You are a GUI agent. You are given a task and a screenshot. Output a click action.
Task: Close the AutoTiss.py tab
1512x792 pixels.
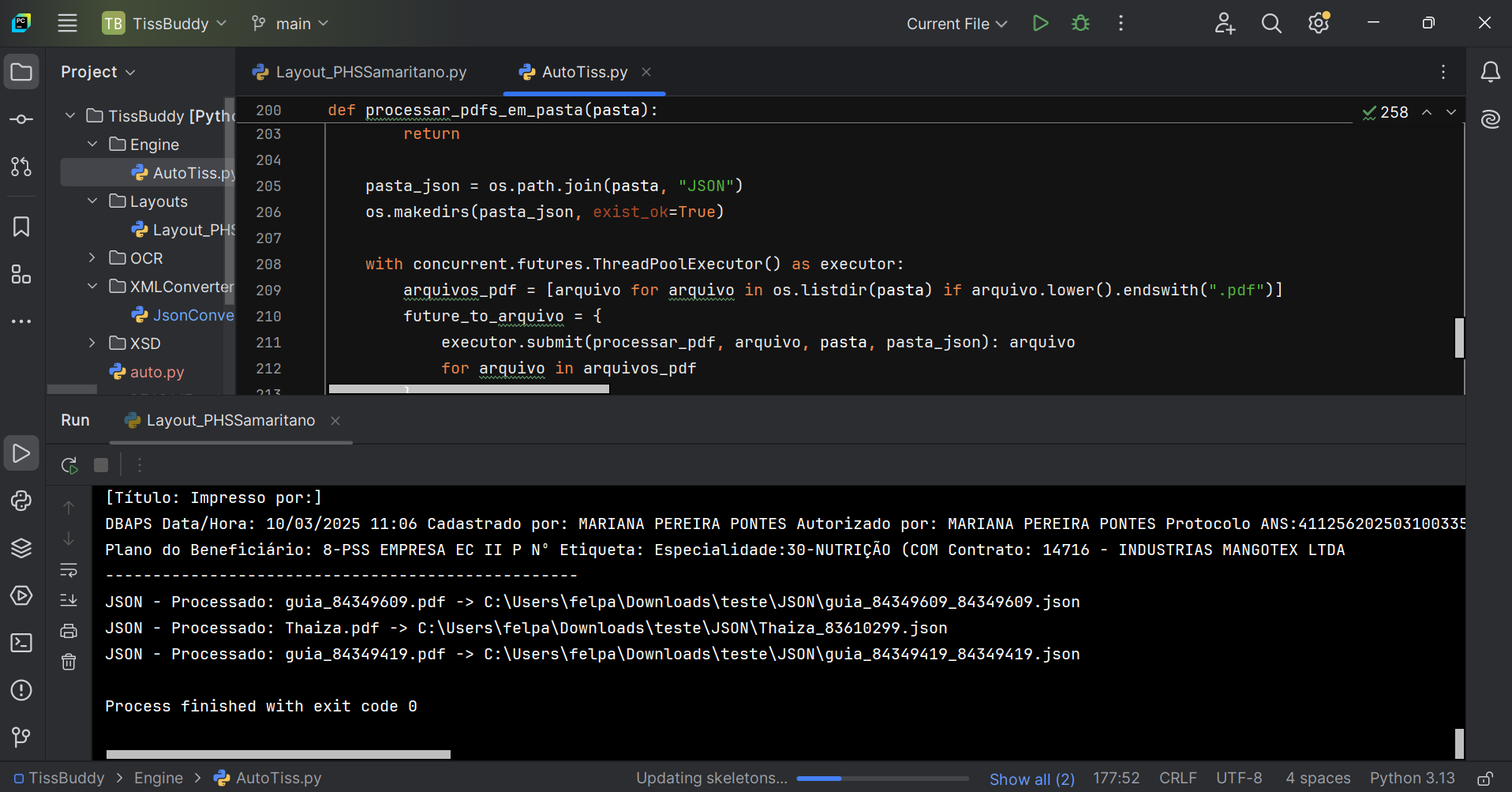tap(646, 72)
